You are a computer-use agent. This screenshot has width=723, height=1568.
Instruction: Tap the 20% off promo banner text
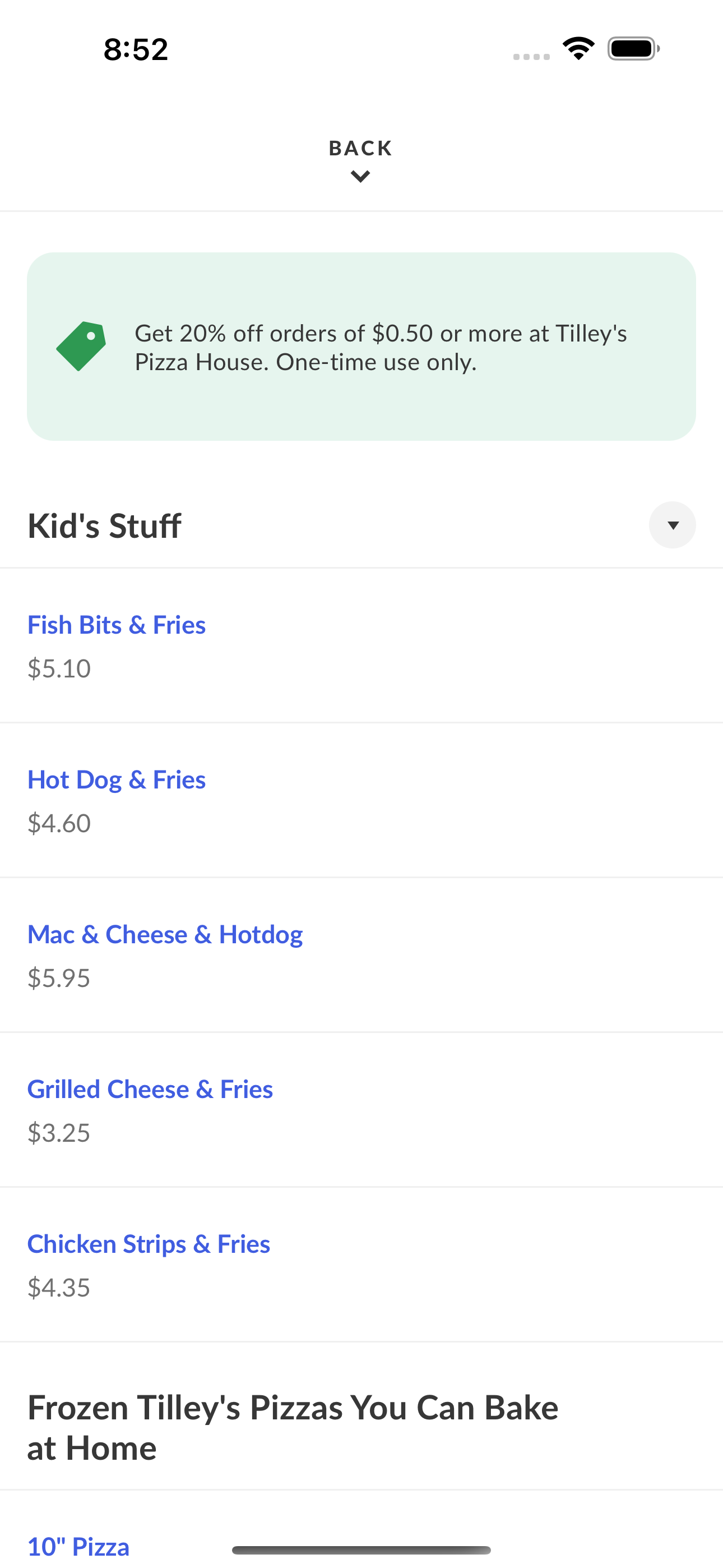click(381, 348)
